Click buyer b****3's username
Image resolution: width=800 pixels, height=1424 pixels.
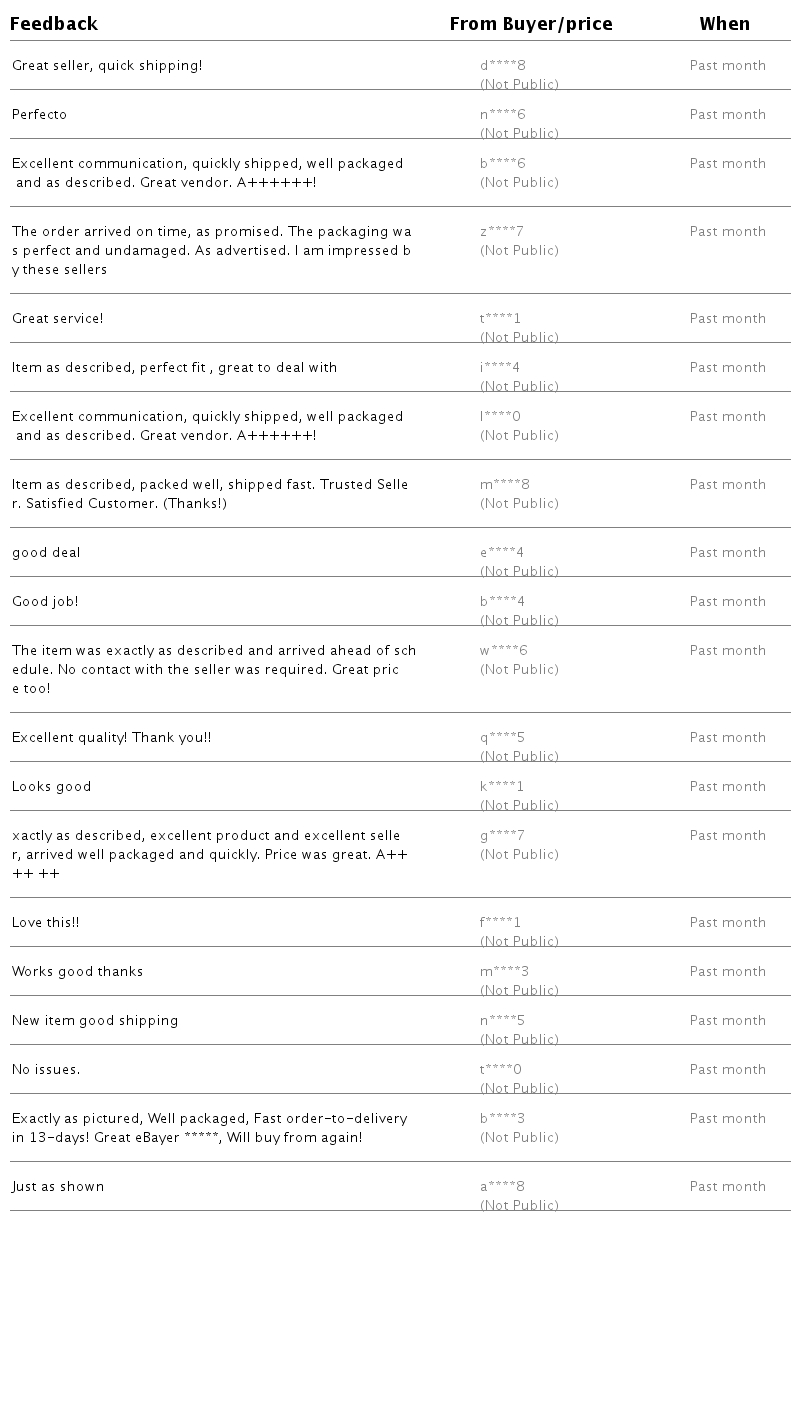(502, 1119)
